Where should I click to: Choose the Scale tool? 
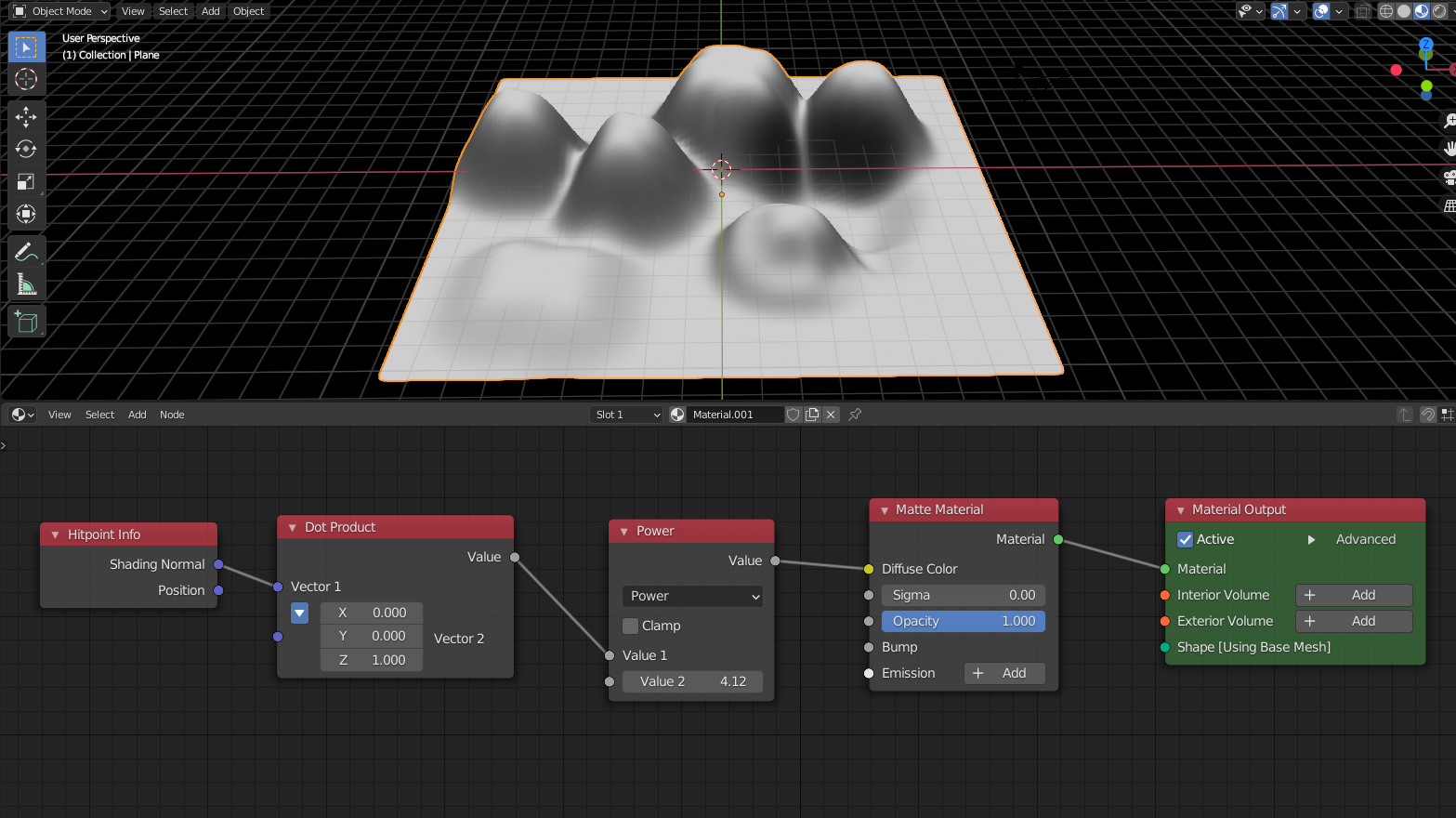coord(26,182)
